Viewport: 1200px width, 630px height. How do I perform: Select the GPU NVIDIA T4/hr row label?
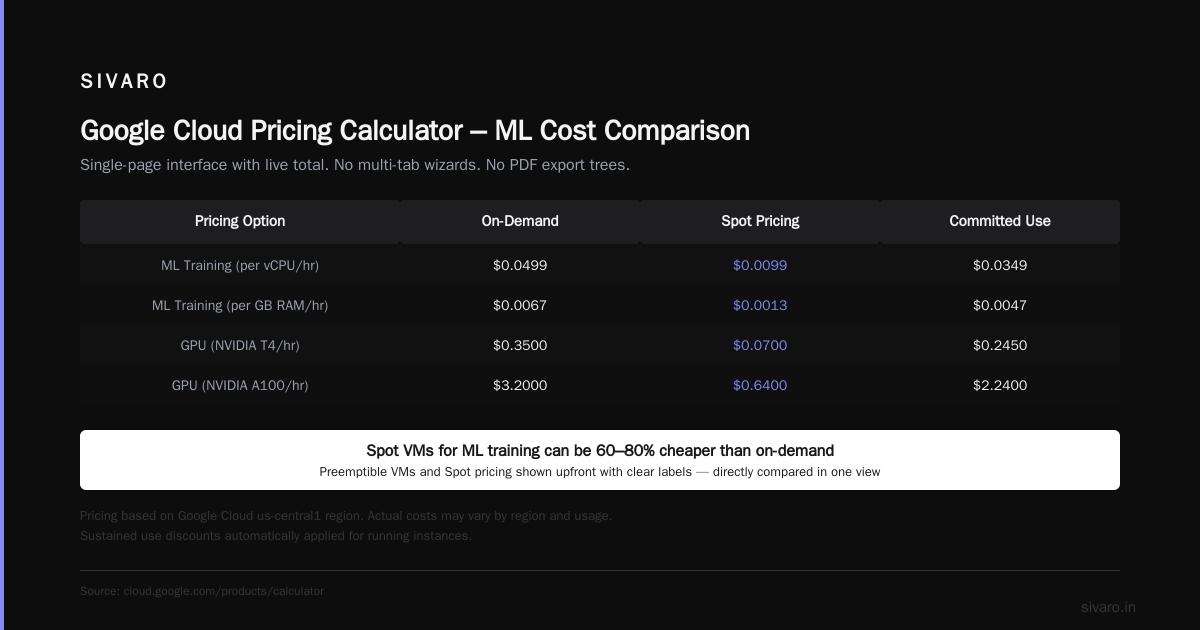click(x=240, y=345)
